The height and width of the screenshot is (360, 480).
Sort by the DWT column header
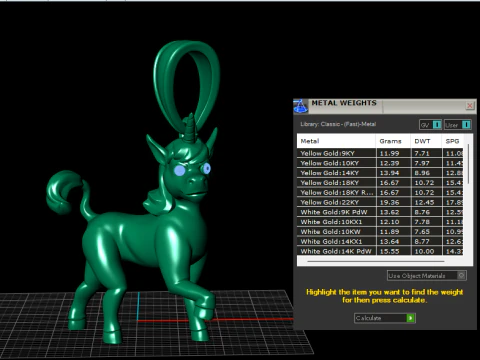pyautogui.click(x=426, y=141)
